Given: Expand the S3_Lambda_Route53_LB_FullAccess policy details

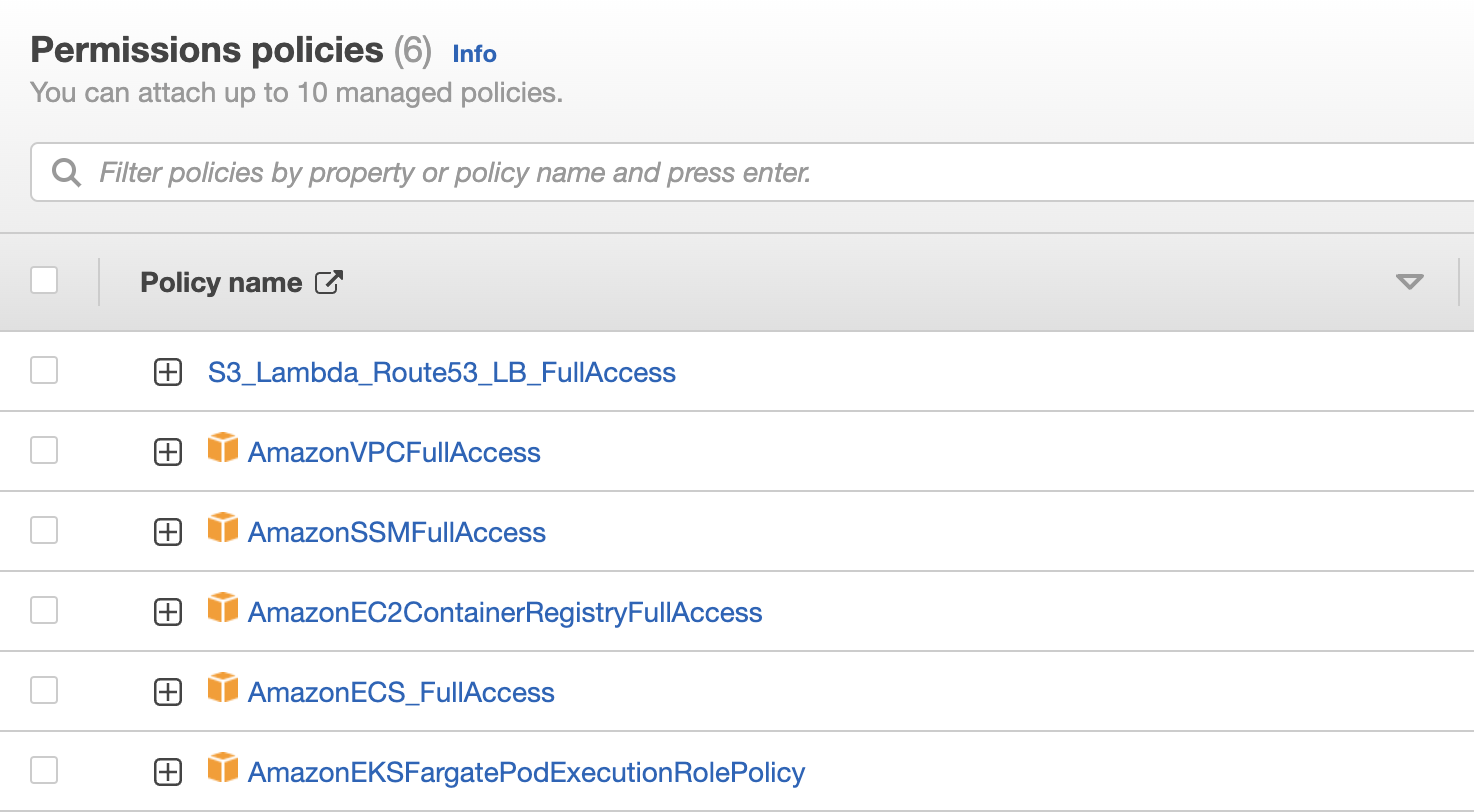Looking at the screenshot, I should (x=168, y=373).
